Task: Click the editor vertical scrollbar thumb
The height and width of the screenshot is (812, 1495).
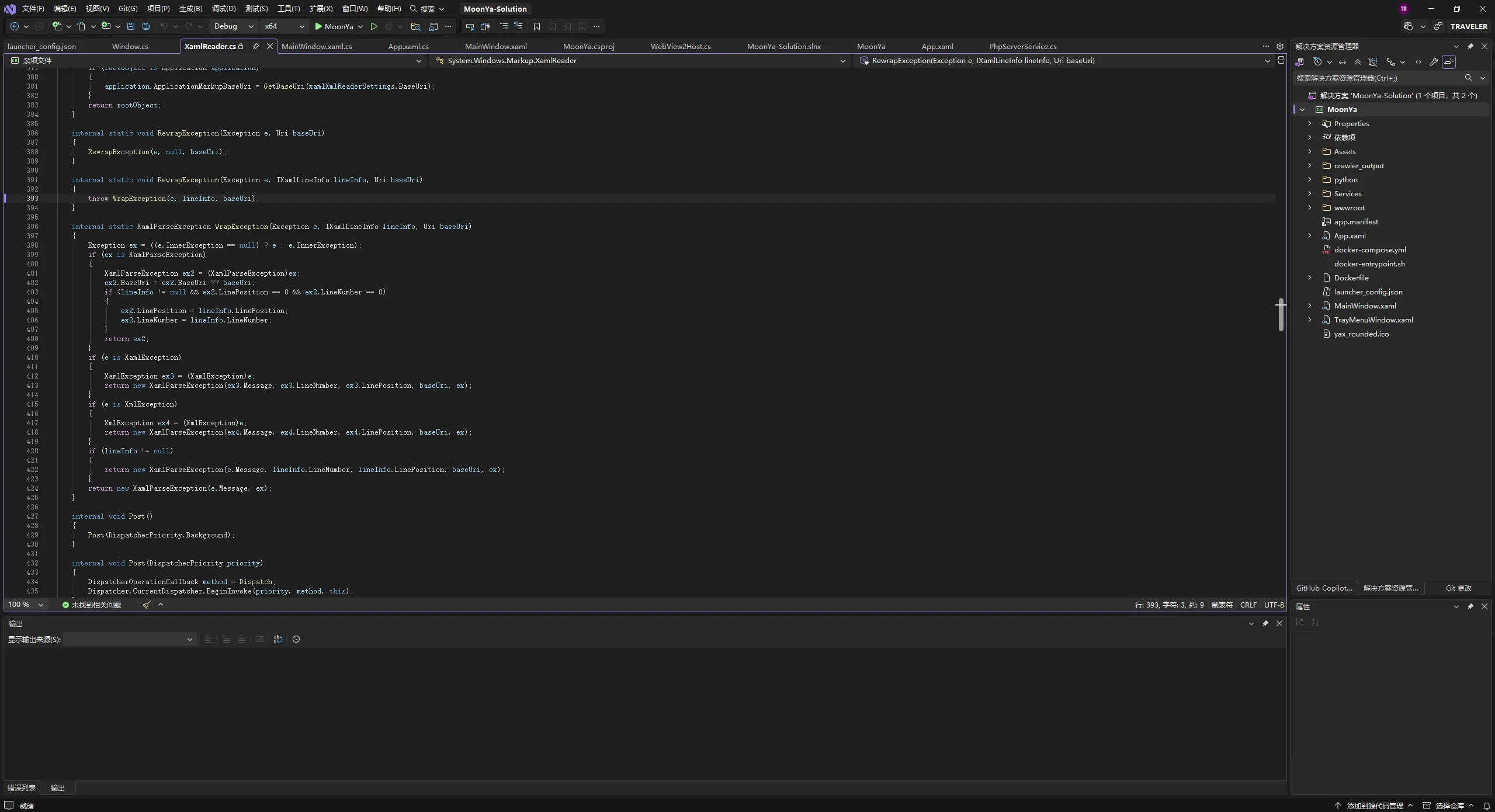Action: point(1281,315)
